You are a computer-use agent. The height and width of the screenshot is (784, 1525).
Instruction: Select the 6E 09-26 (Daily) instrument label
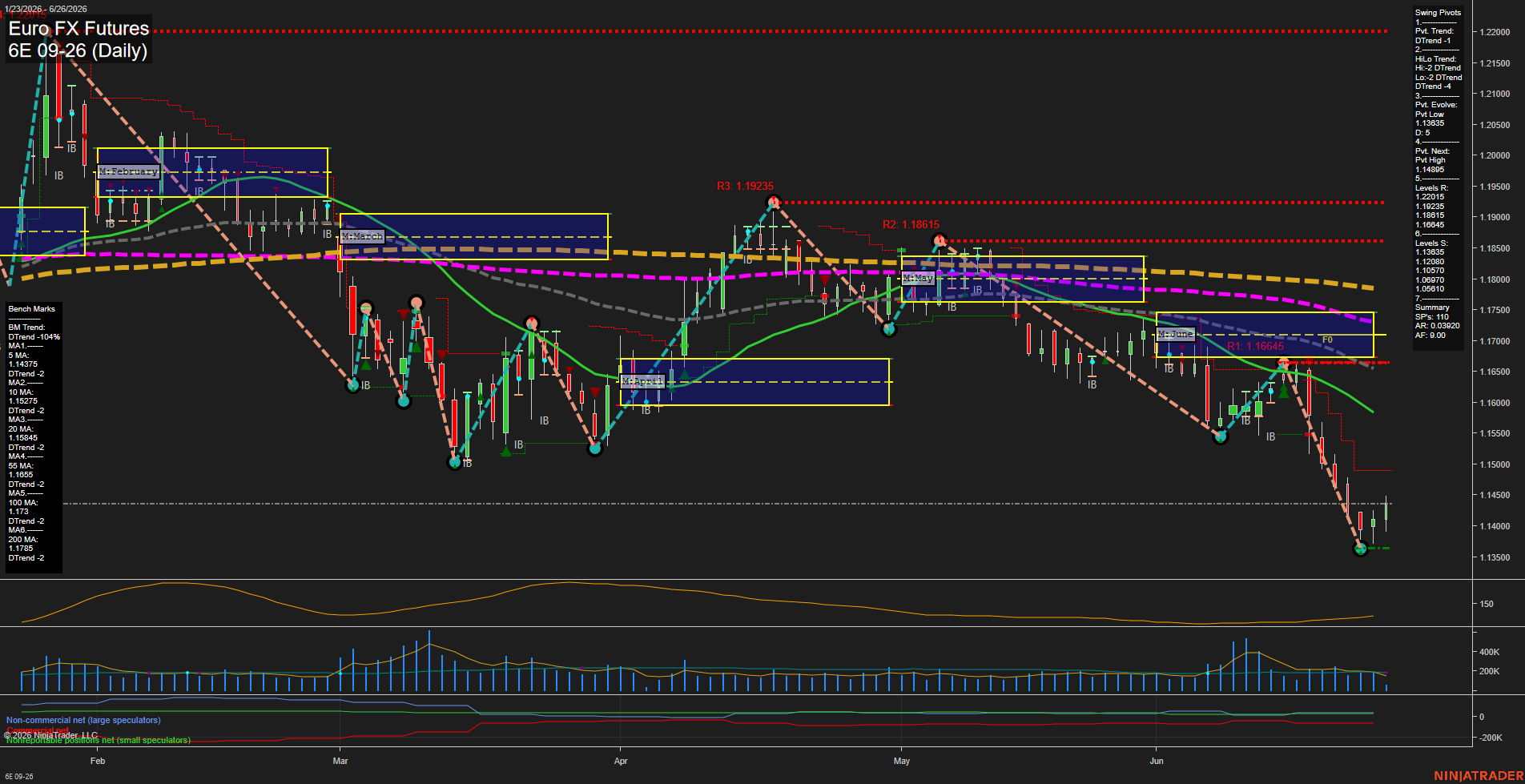click(78, 50)
